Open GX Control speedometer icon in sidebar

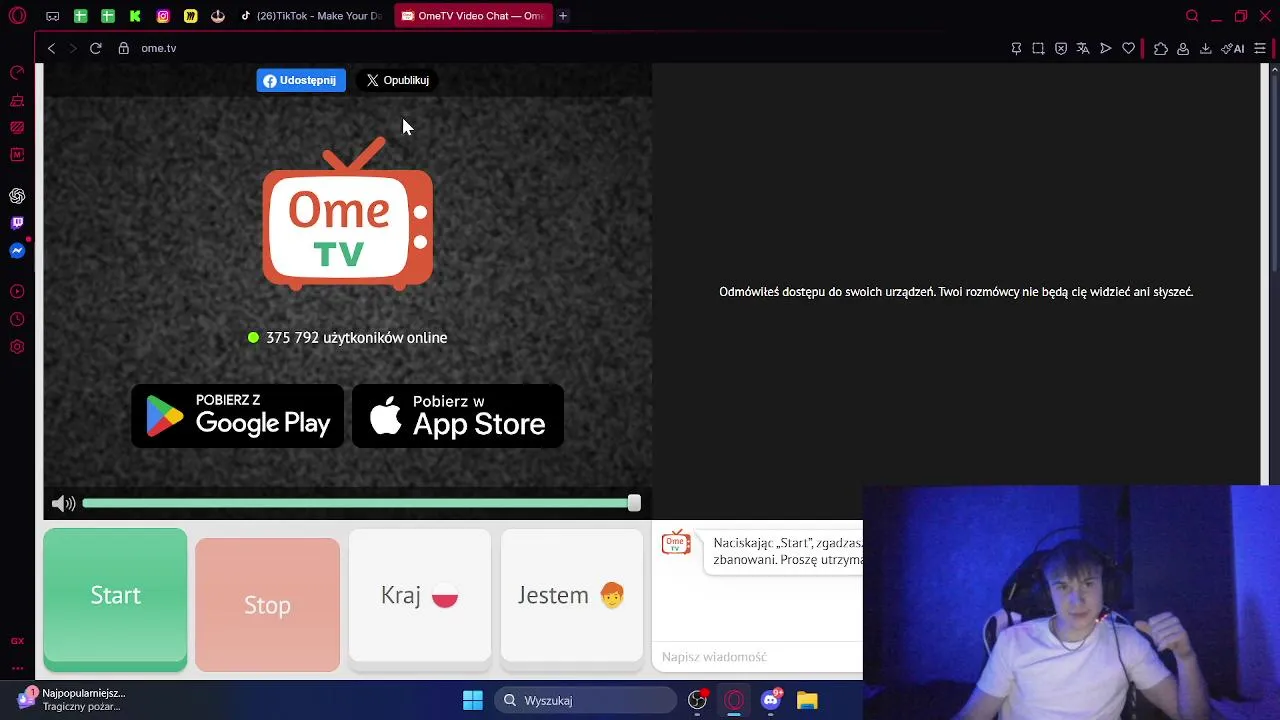17,73
